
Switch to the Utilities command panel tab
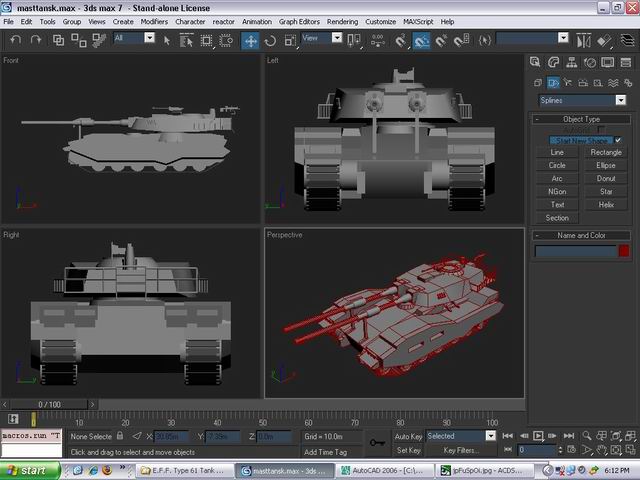pyautogui.click(x=626, y=62)
